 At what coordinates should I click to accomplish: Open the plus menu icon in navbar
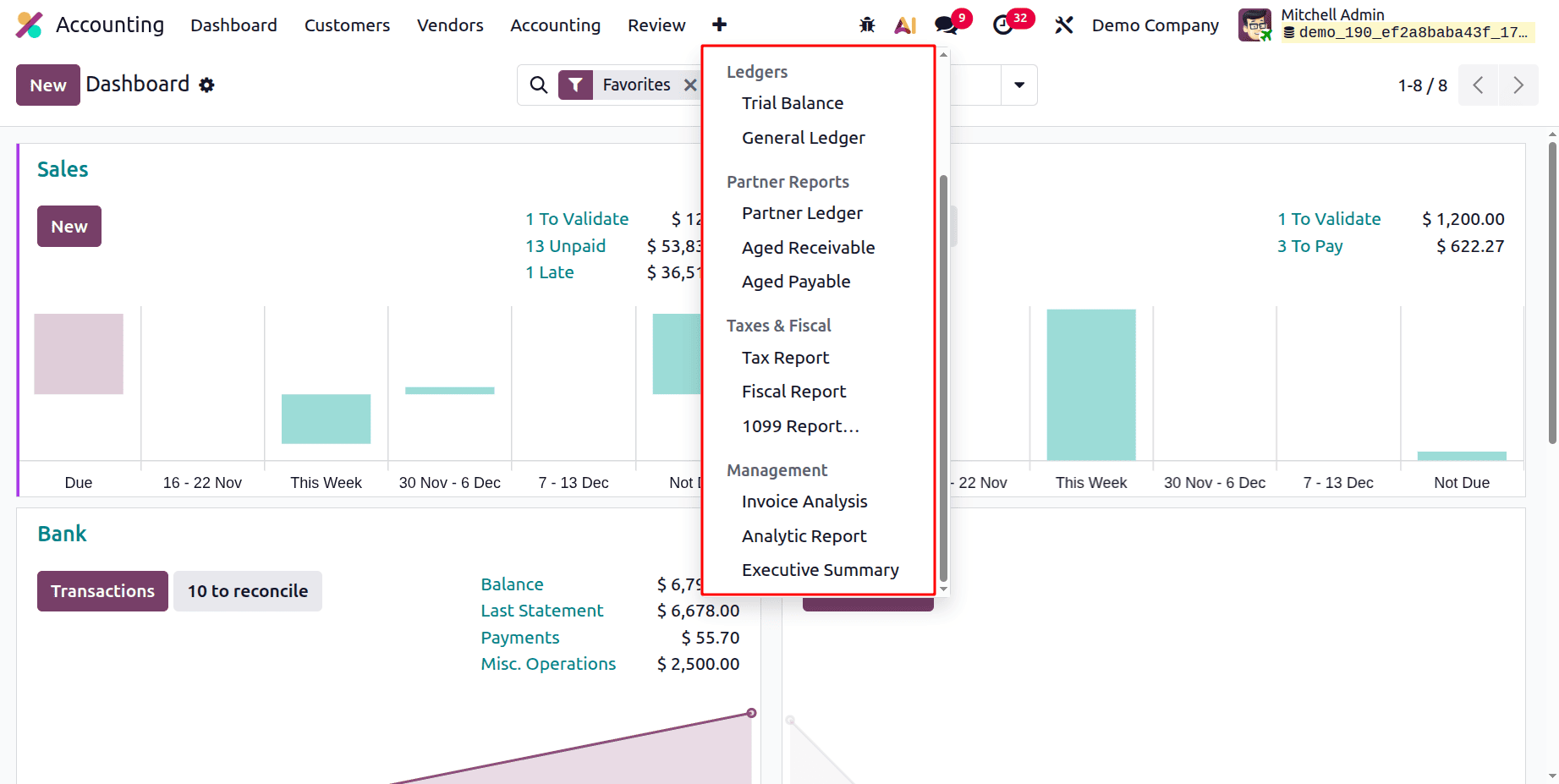point(719,25)
